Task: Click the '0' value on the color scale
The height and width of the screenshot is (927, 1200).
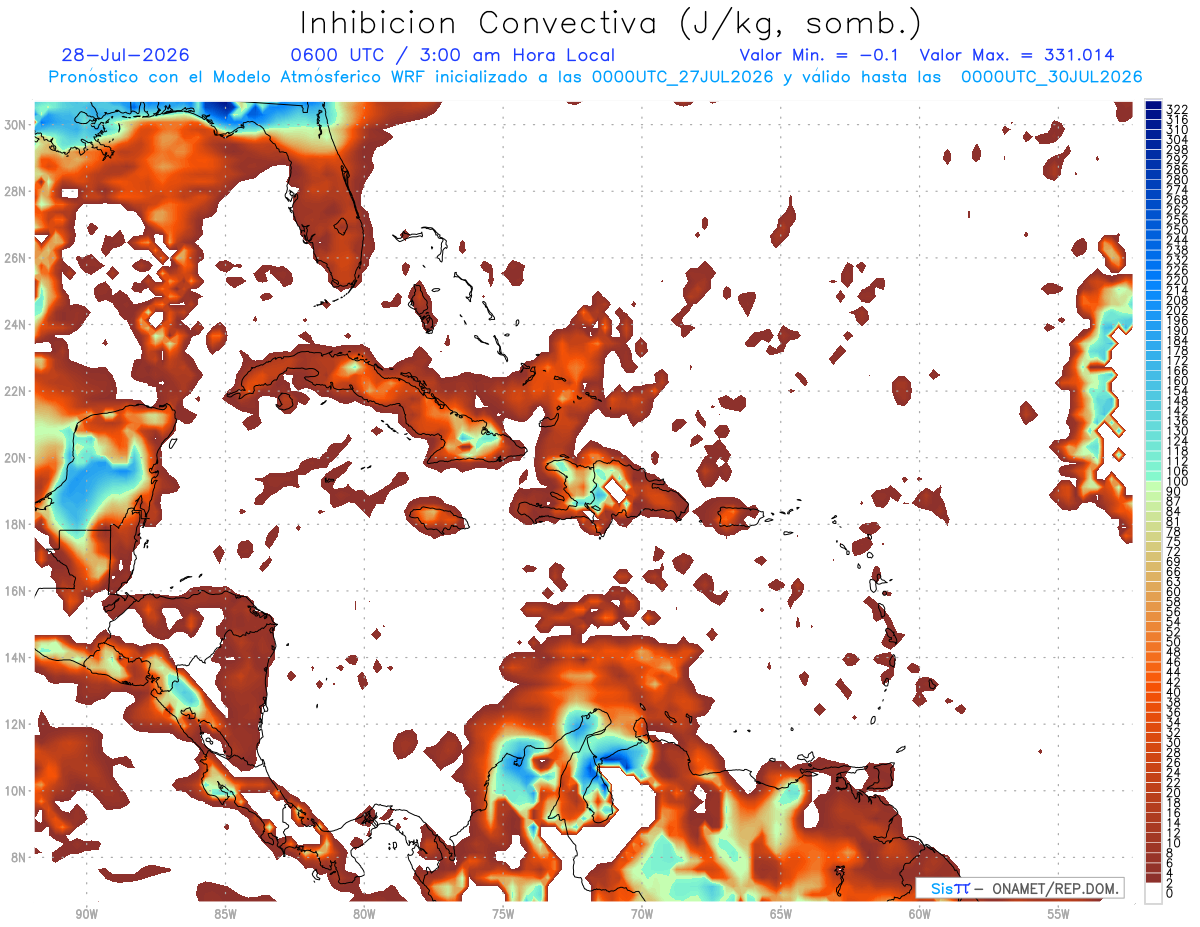Action: (1170, 893)
